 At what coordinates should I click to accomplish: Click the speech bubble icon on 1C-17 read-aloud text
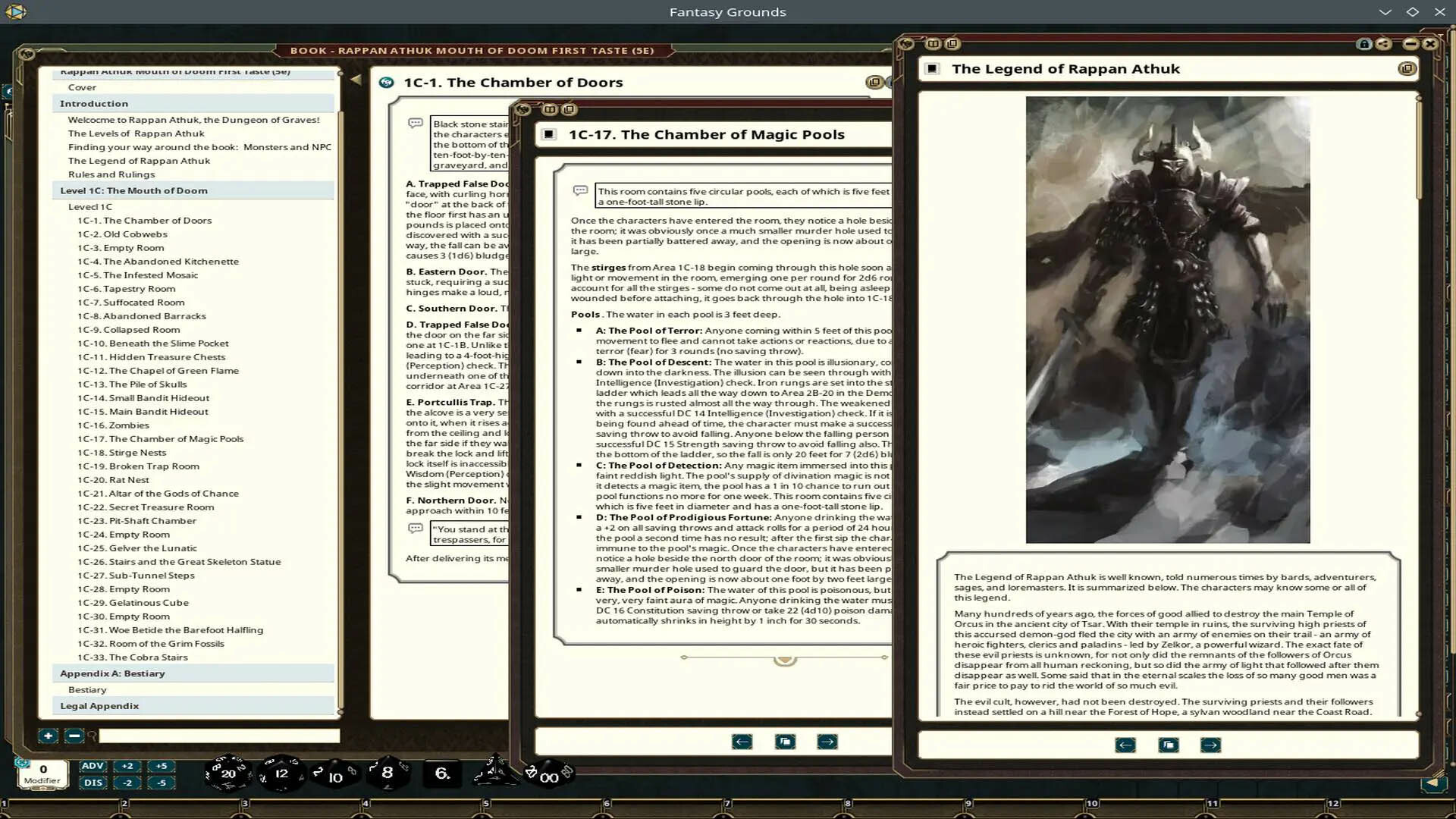(x=579, y=191)
